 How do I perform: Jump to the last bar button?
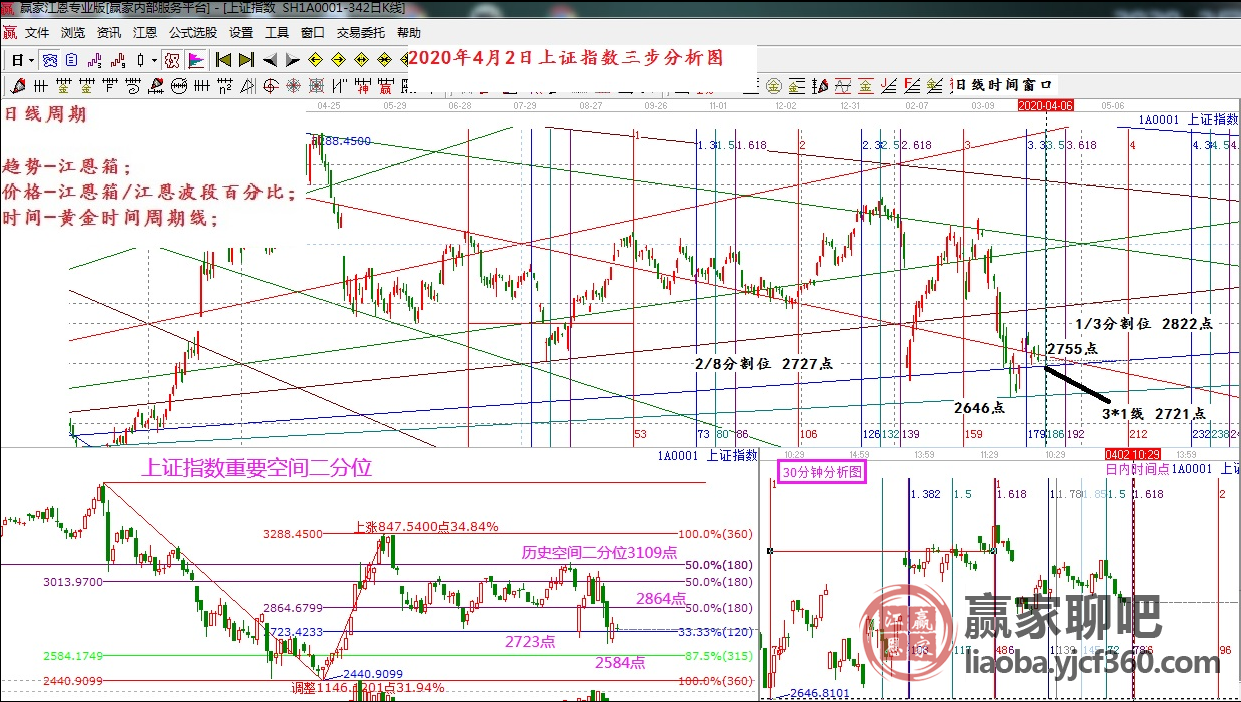246,60
